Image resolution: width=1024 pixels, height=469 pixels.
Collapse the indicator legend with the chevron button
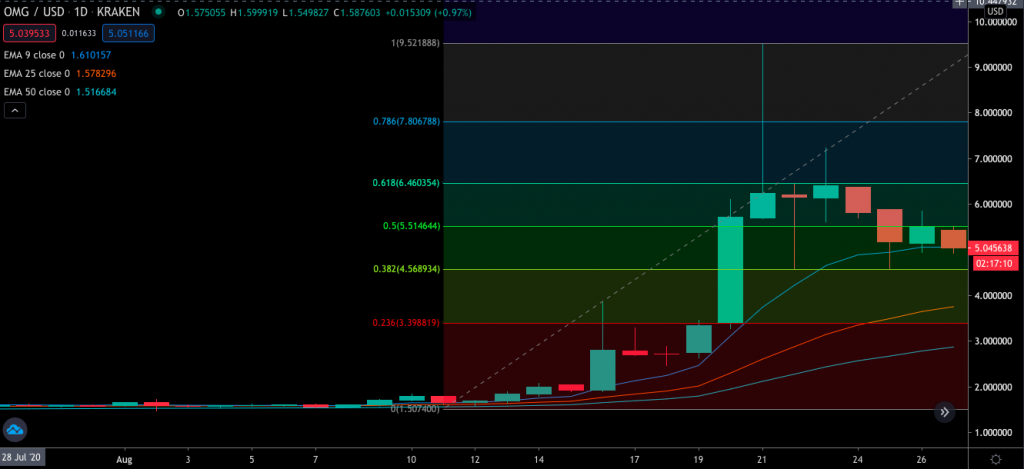[x=16, y=110]
